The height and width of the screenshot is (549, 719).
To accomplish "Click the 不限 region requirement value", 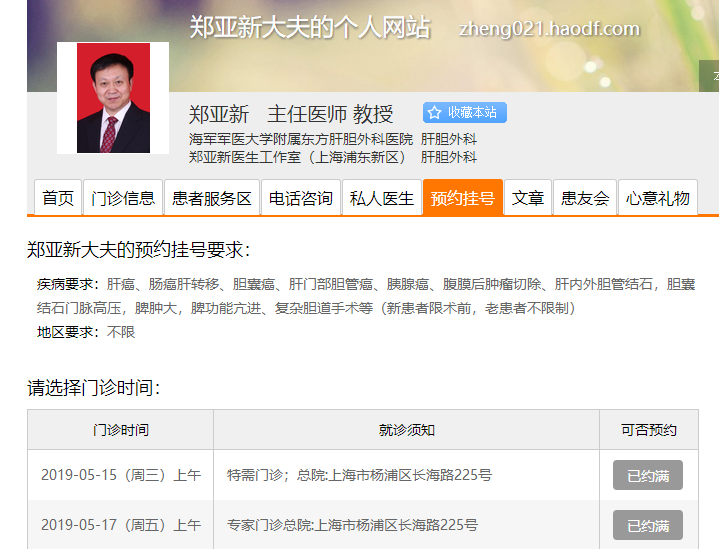I will (121, 332).
